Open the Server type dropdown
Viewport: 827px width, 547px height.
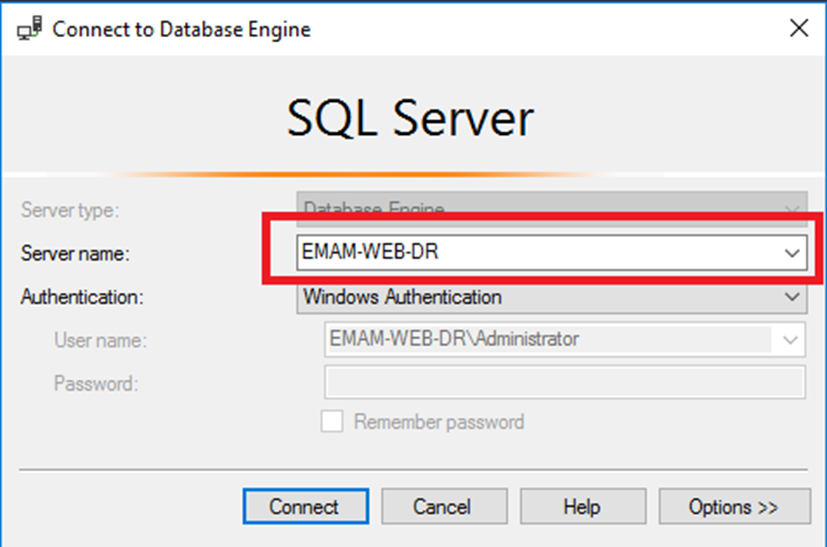click(x=552, y=208)
